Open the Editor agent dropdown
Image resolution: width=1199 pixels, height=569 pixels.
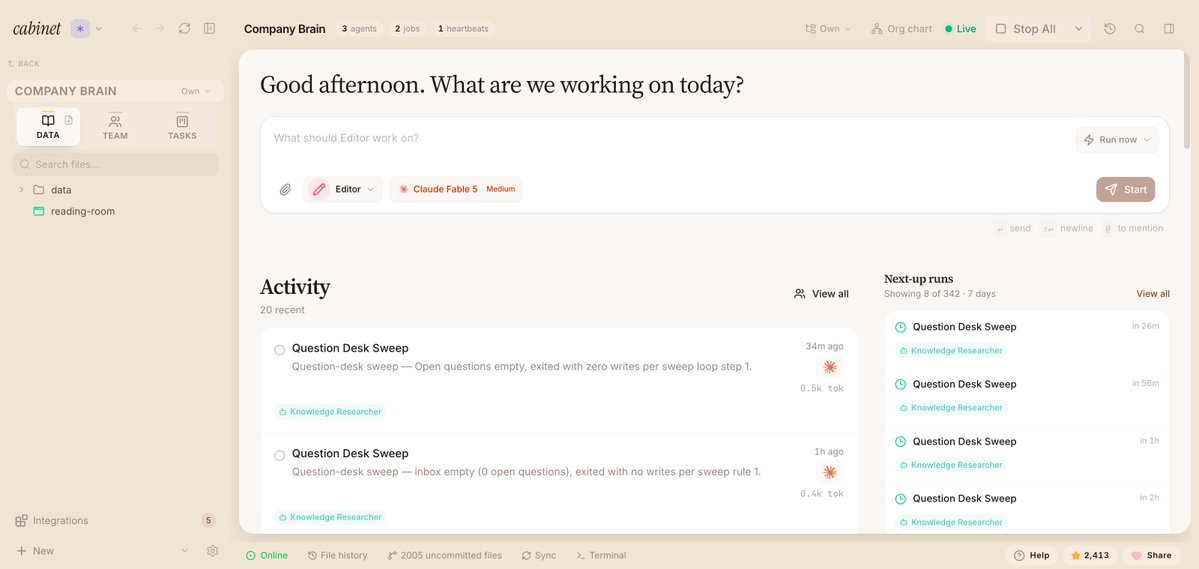coord(343,189)
